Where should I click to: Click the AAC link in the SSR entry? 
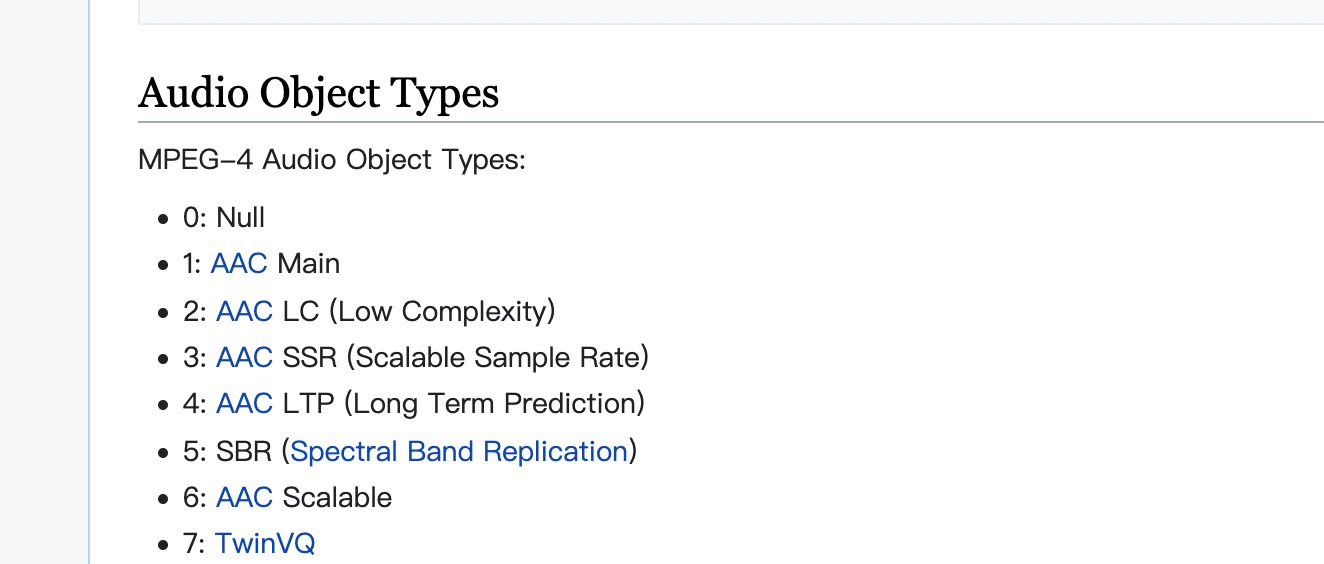244,357
